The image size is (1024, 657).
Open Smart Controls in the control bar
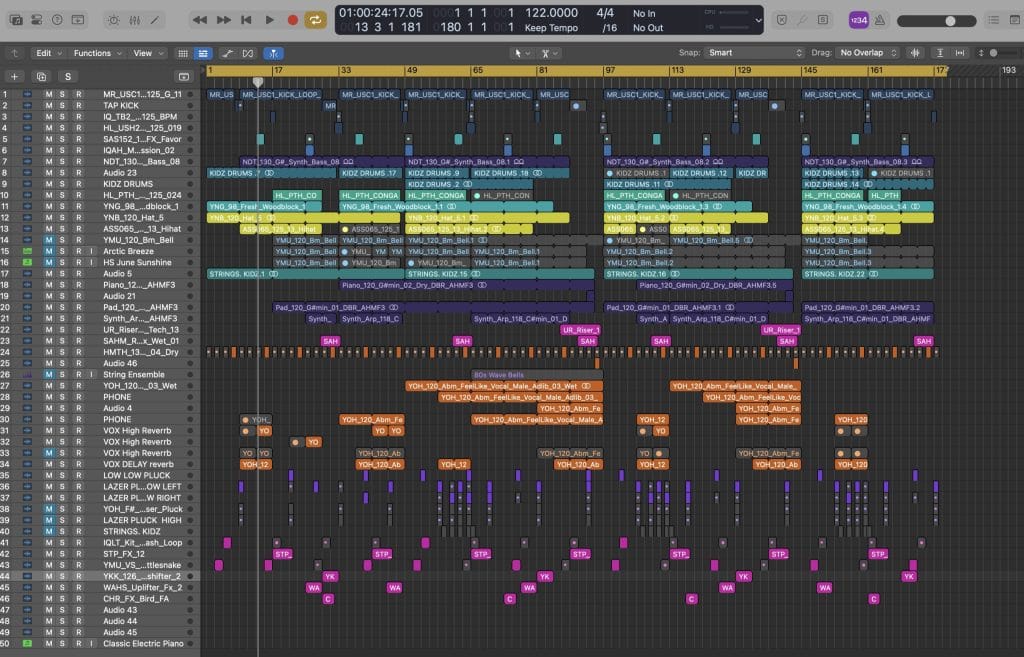click(113, 19)
